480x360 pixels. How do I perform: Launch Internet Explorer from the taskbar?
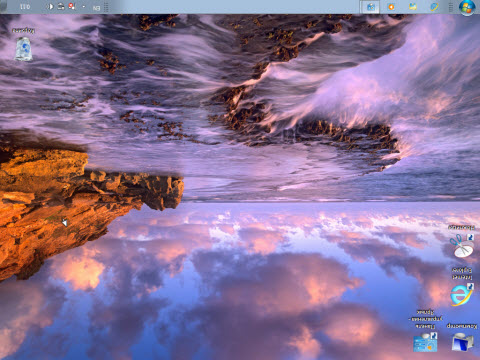pyautogui.click(x=434, y=7)
